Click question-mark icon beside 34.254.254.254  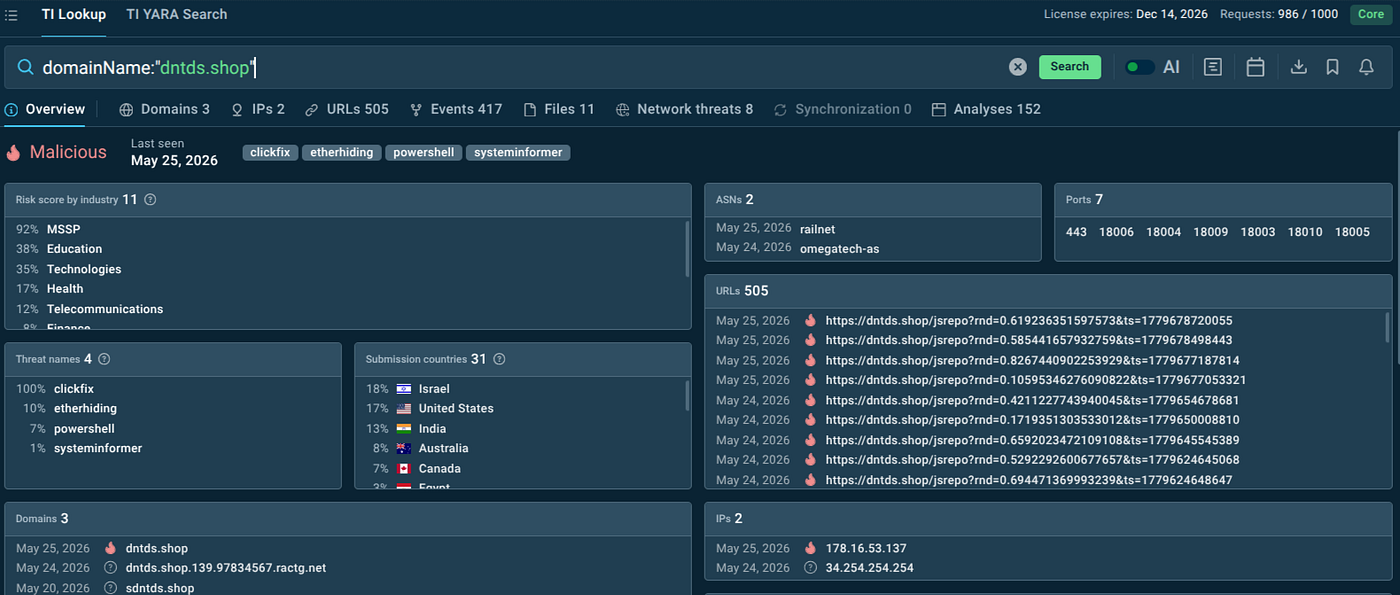click(x=810, y=568)
